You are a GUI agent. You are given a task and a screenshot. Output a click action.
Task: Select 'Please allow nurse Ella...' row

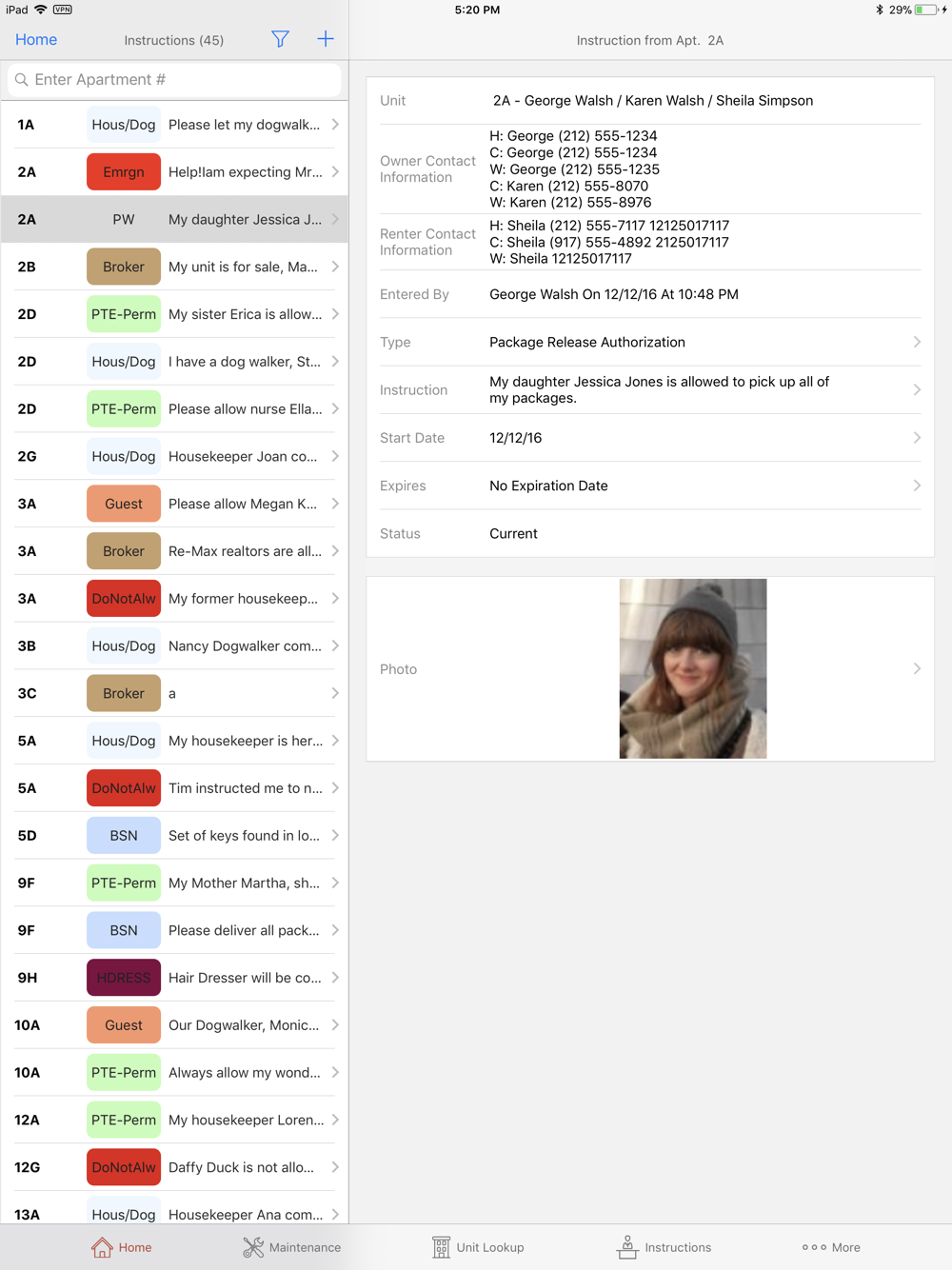click(174, 409)
